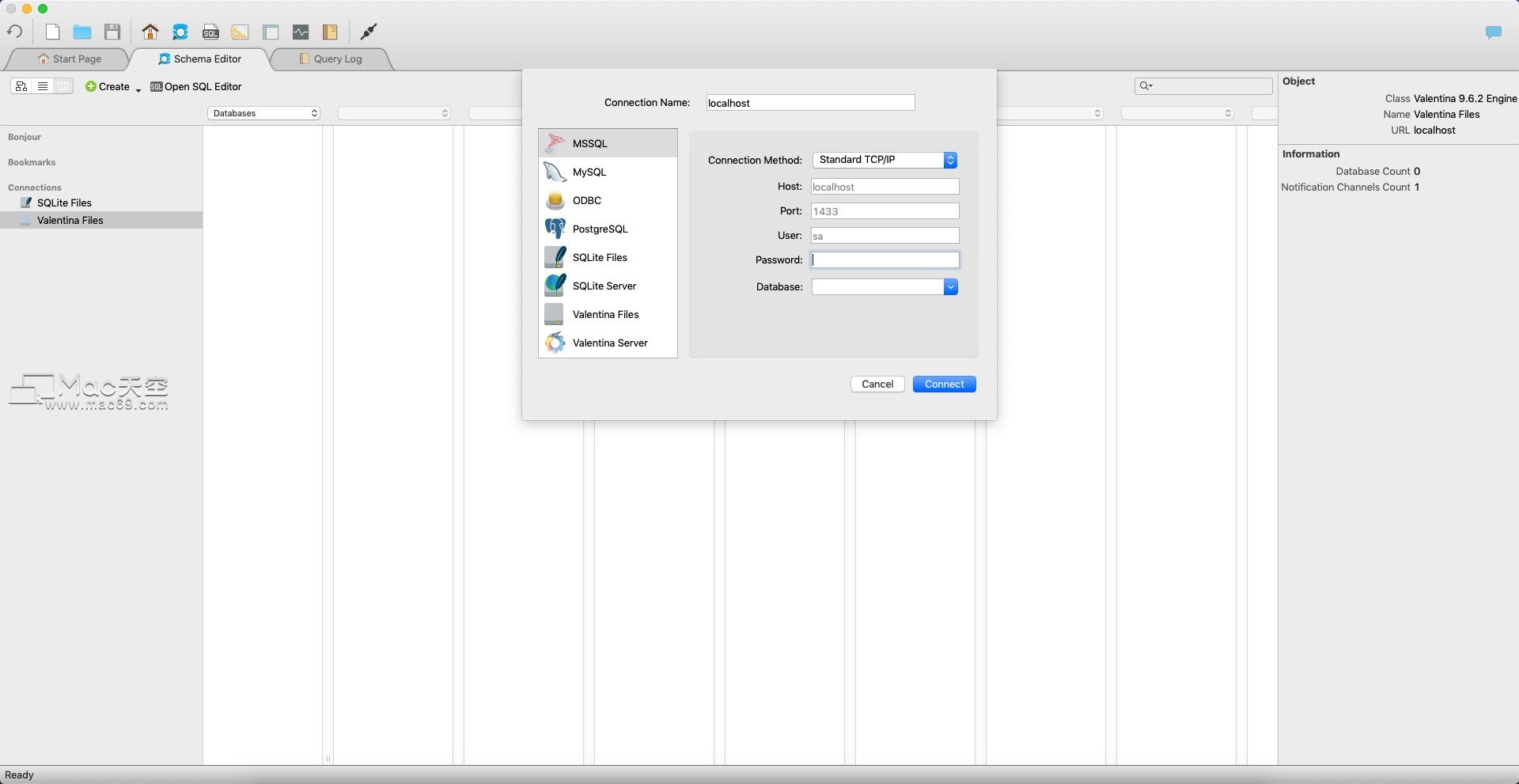The width and height of the screenshot is (1519, 784).
Task: Select the Schema Editor tab
Action: click(200, 59)
